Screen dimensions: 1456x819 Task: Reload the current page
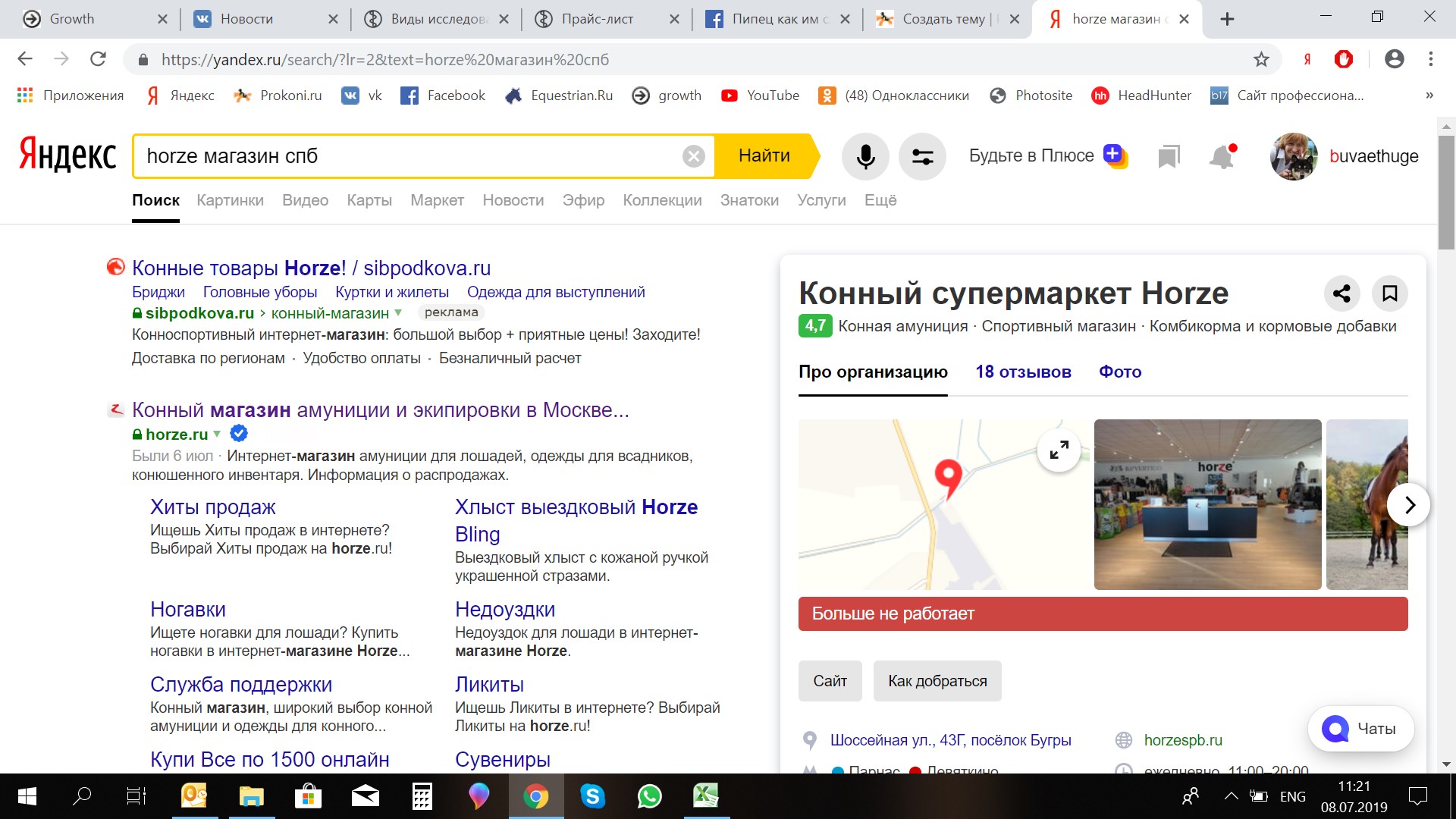[x=98, y=59]
